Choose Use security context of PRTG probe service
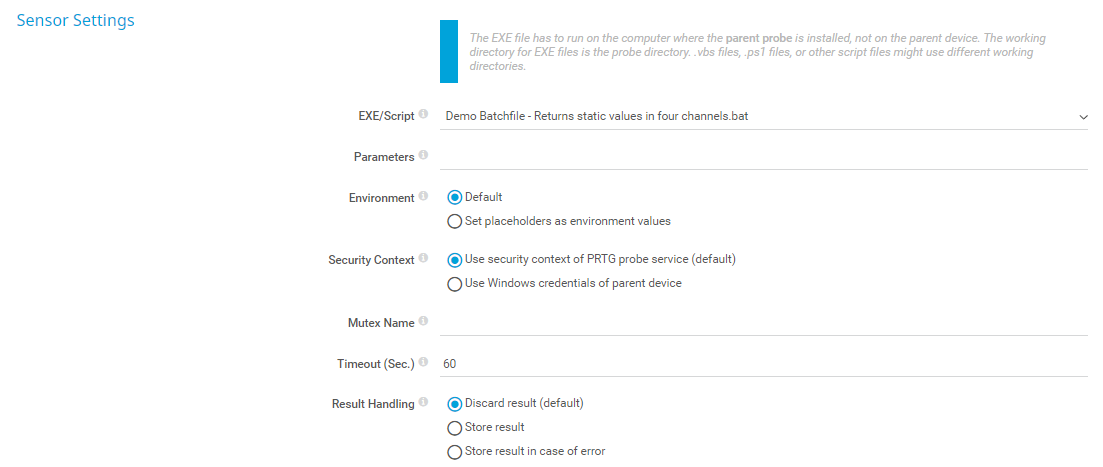The height and width of the screenshot is (467, 1103). pos(455,260)
